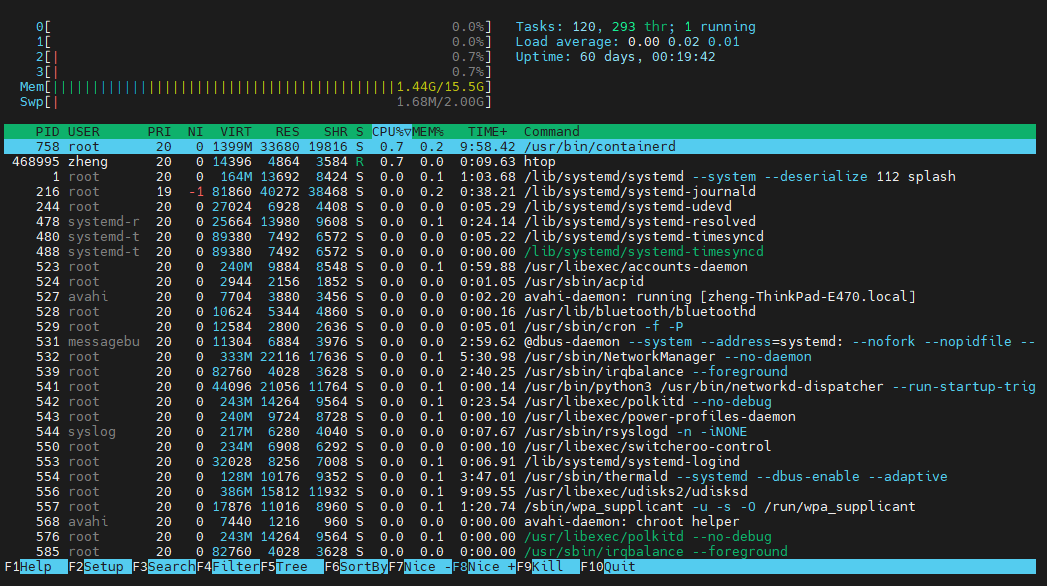Click the Command column header
This screenshot has height=586, width=1047.
pyautogui.click(x=552, y=131)
